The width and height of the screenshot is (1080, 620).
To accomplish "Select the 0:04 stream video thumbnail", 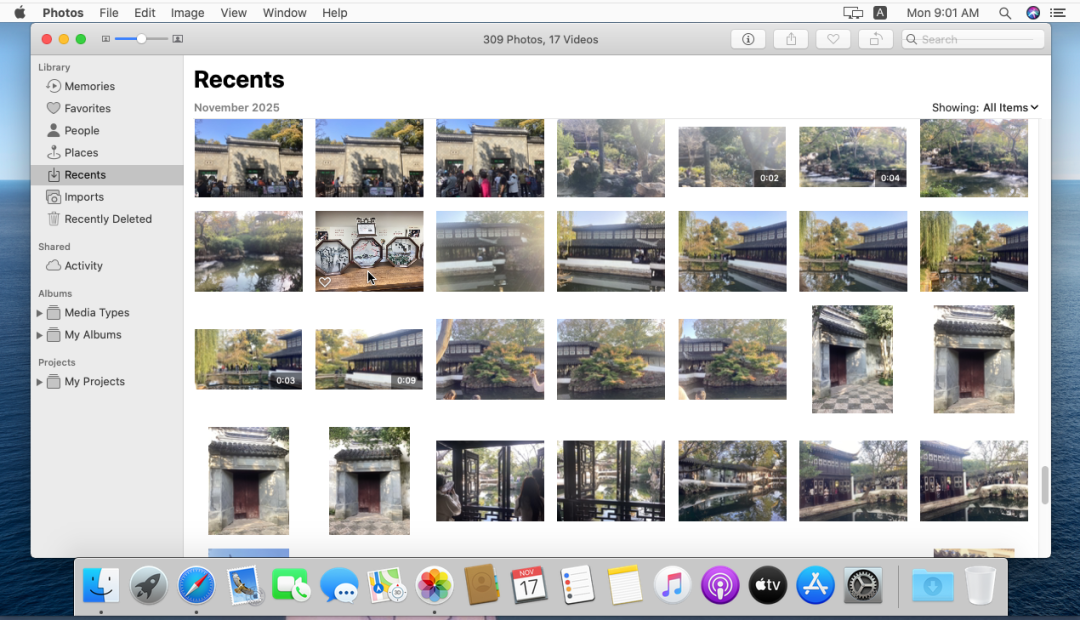I will point(853,156).
